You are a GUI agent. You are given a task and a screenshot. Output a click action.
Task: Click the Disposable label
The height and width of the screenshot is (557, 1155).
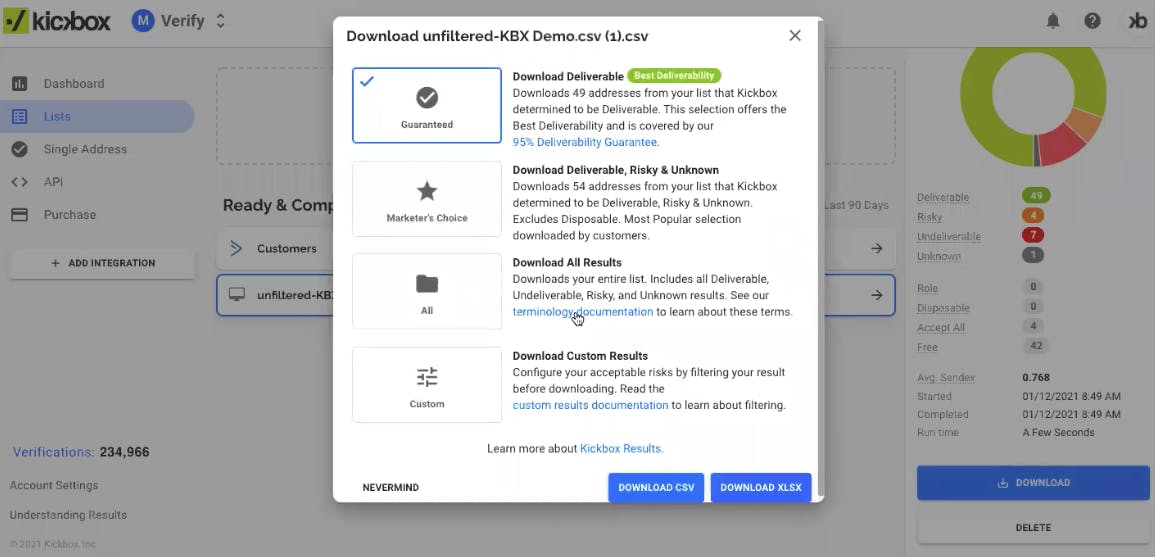pyautogui.click(x=943, y=308)
